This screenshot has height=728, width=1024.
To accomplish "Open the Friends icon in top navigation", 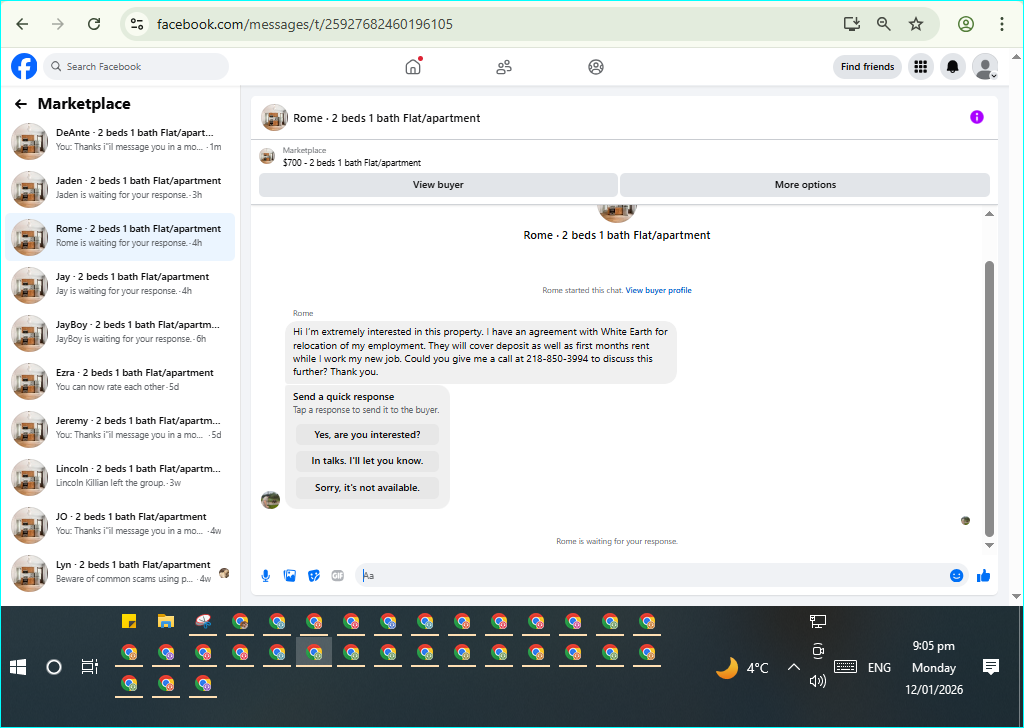I will coord(504,67).
